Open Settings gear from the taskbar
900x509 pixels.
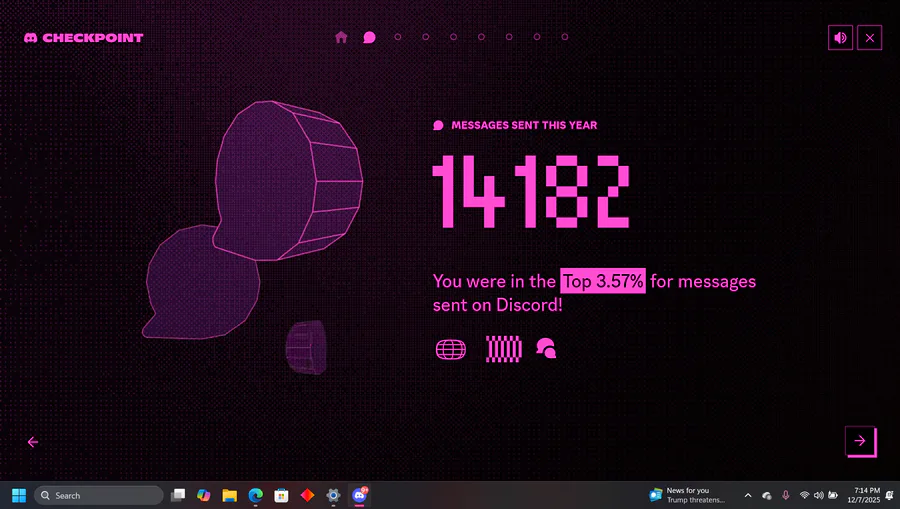(333, 495)
